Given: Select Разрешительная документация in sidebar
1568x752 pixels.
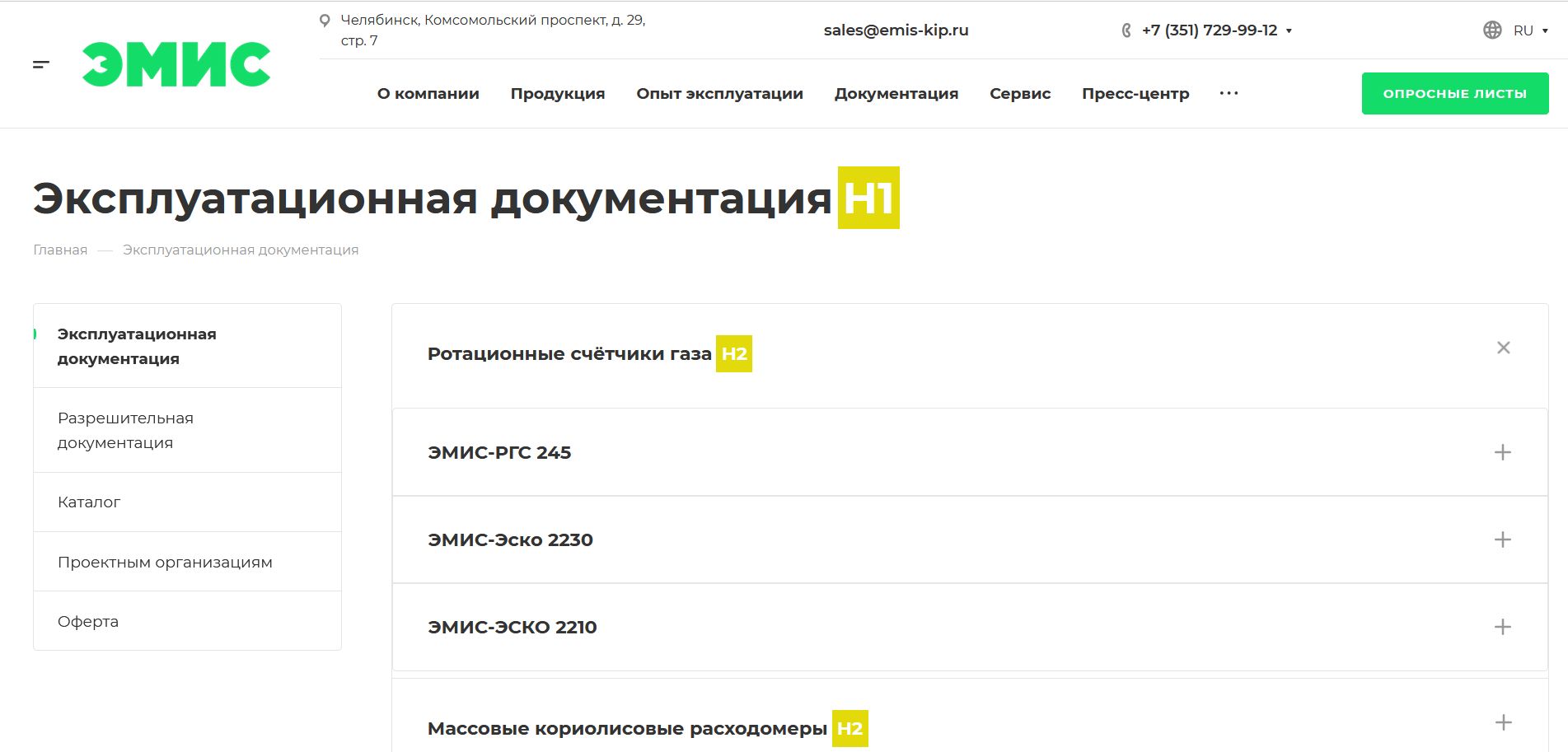Looking at the screenshot, I should click(187, 430).
